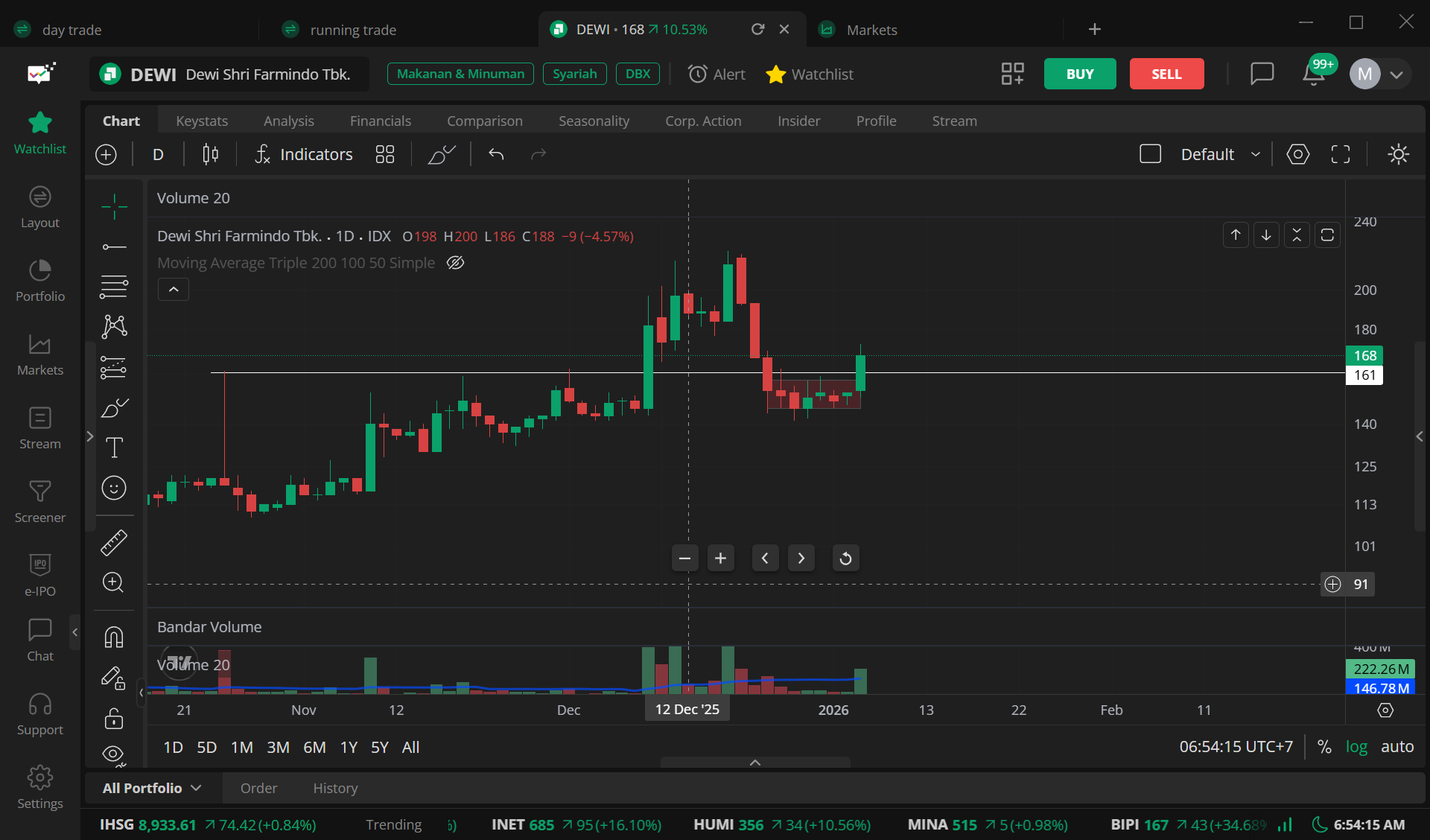The height and width of the screenshot is (840, 1430).
Task: Open the All Portfolio dropdown
Action: pos(152,788)
